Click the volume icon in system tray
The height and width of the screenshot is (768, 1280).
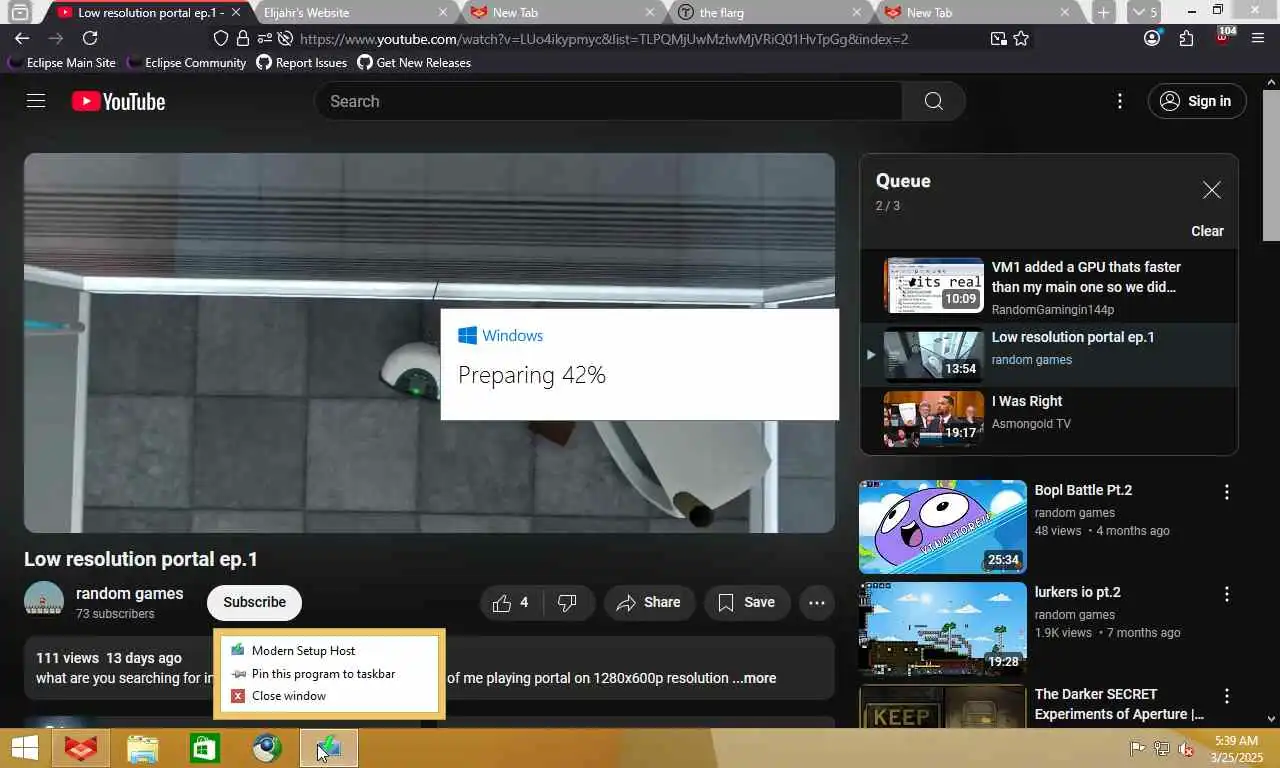(x=1186, y=748)
